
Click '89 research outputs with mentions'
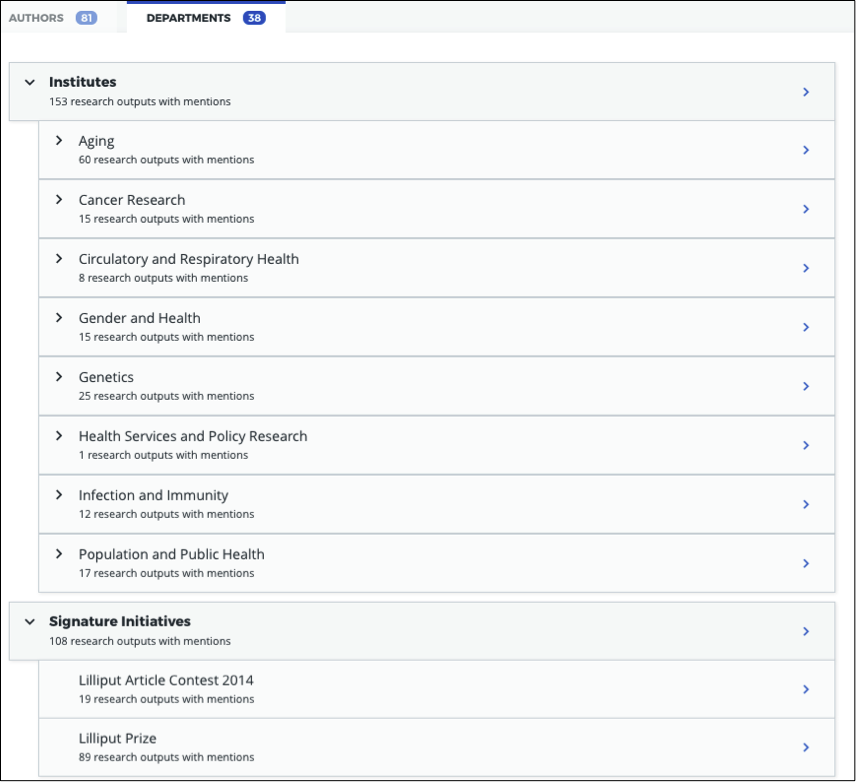pyautogui.click(x=167, y=757)
